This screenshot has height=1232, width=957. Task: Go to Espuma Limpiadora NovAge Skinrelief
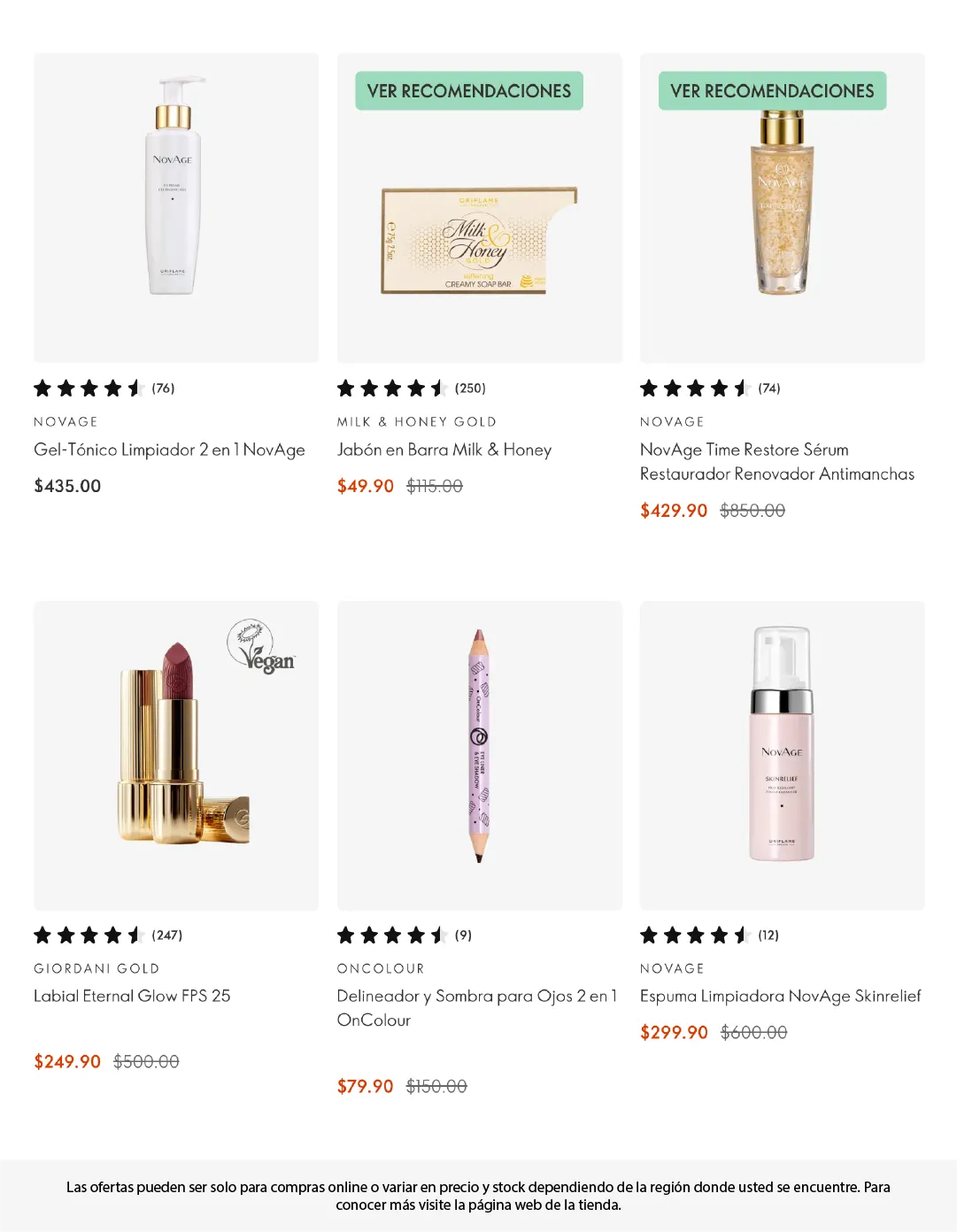pos(780,996)
